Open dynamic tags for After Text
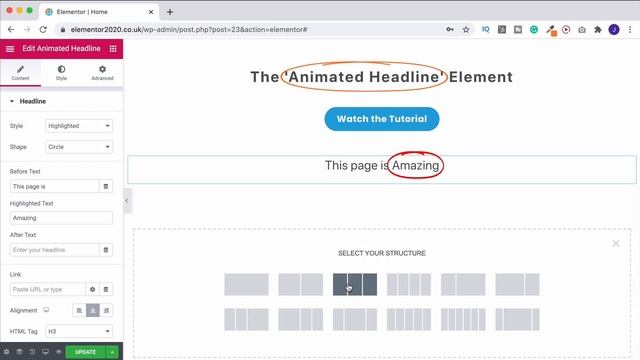Screen dimensions: 640x360 [x=106, y=250]
